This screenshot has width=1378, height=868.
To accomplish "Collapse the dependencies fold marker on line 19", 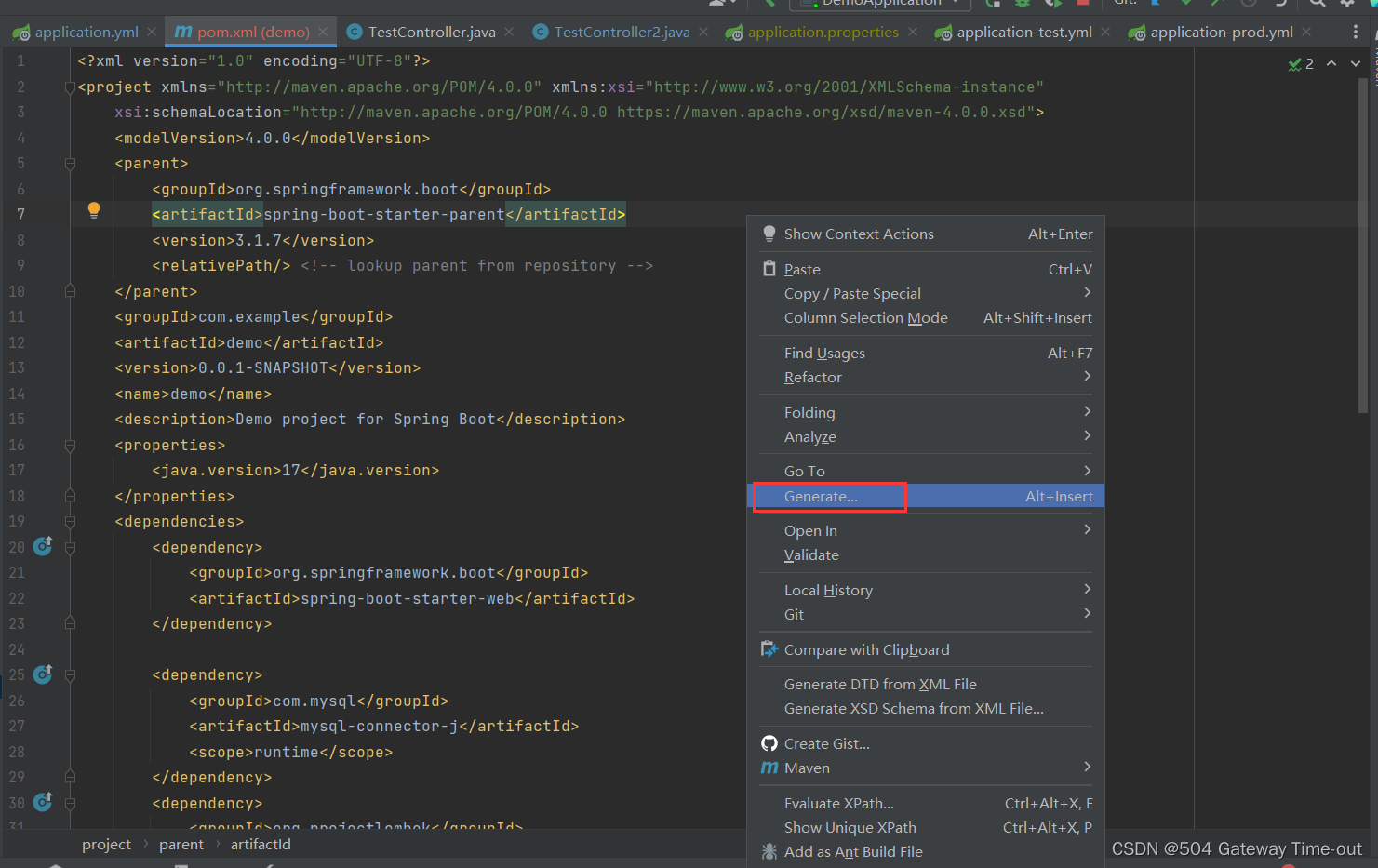I will [70, 522].
